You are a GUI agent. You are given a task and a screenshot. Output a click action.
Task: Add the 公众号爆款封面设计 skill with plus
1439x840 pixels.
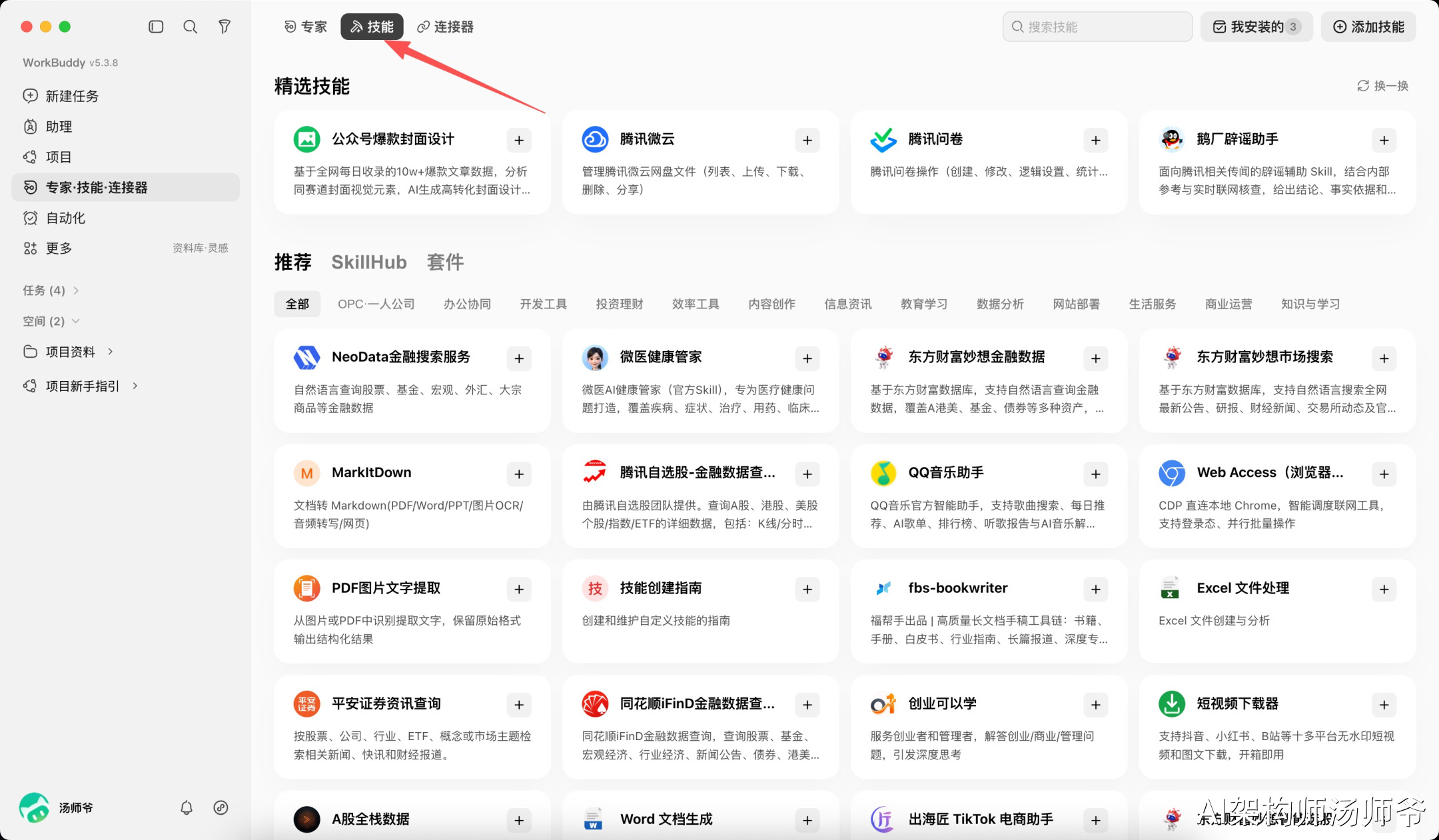519,140
